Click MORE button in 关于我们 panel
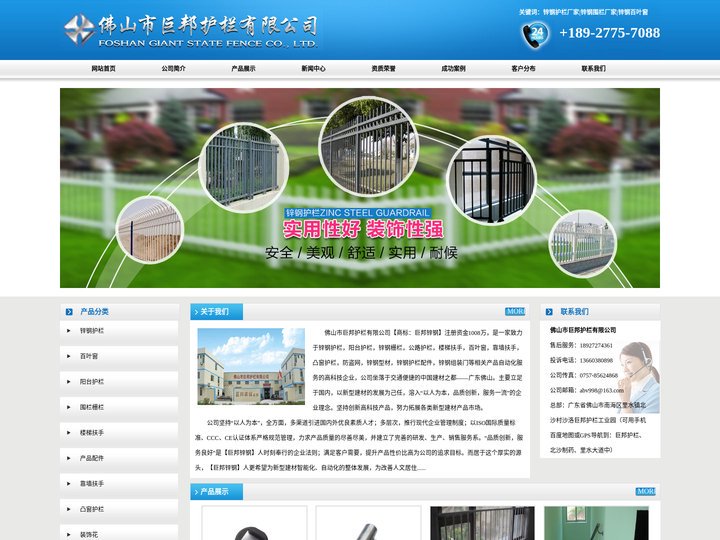This screenshot has width=720, height=540. click(x=515, y=311)
